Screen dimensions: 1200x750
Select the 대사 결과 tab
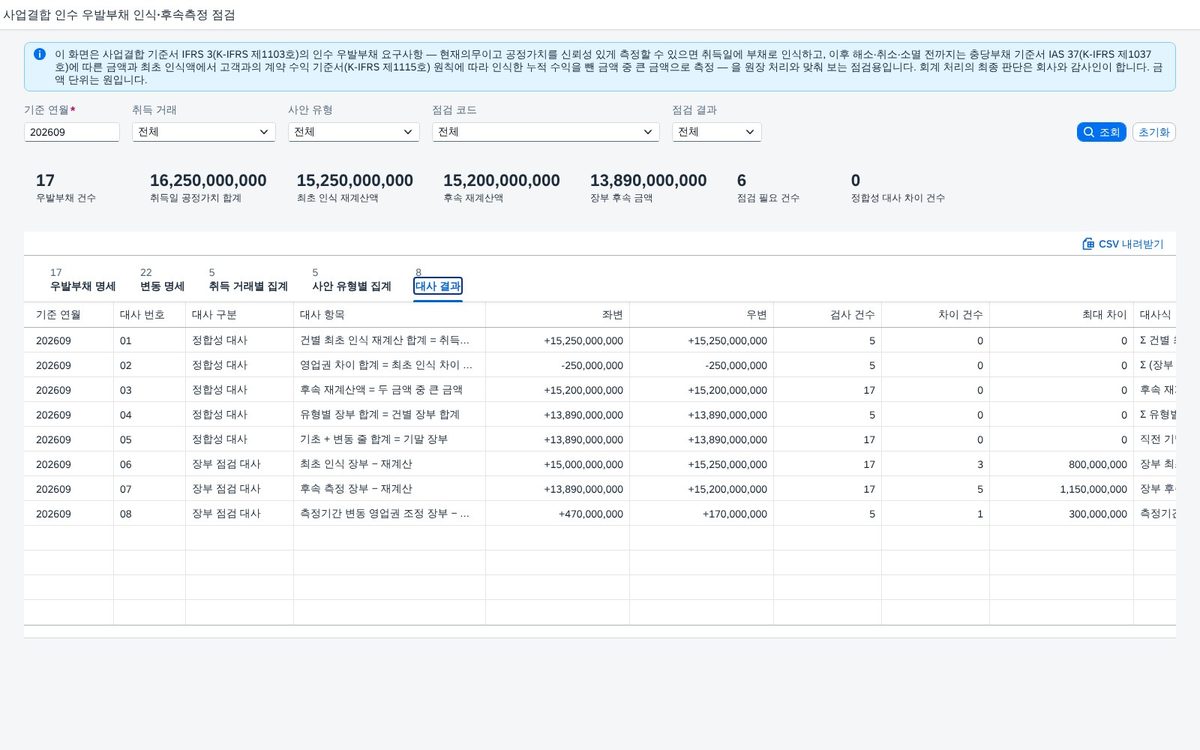[438, 286]
